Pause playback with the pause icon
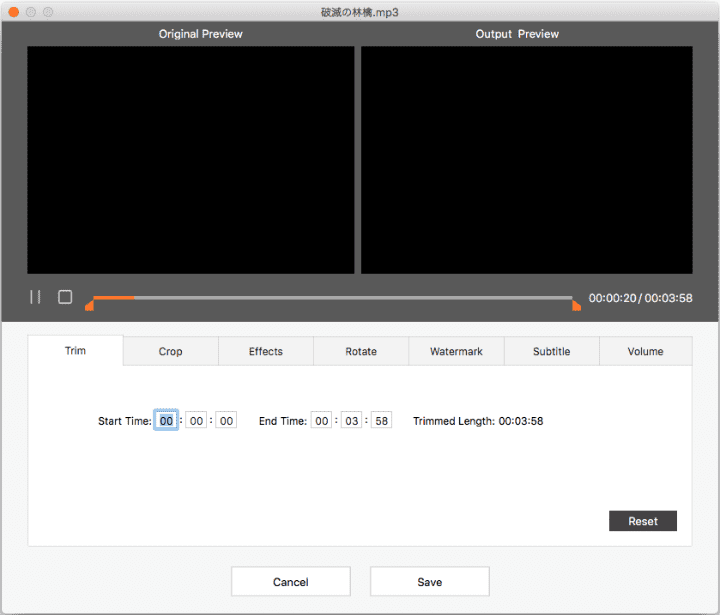Screen dimensions: 720x615 pyautogui.click(x=35, y=297)
